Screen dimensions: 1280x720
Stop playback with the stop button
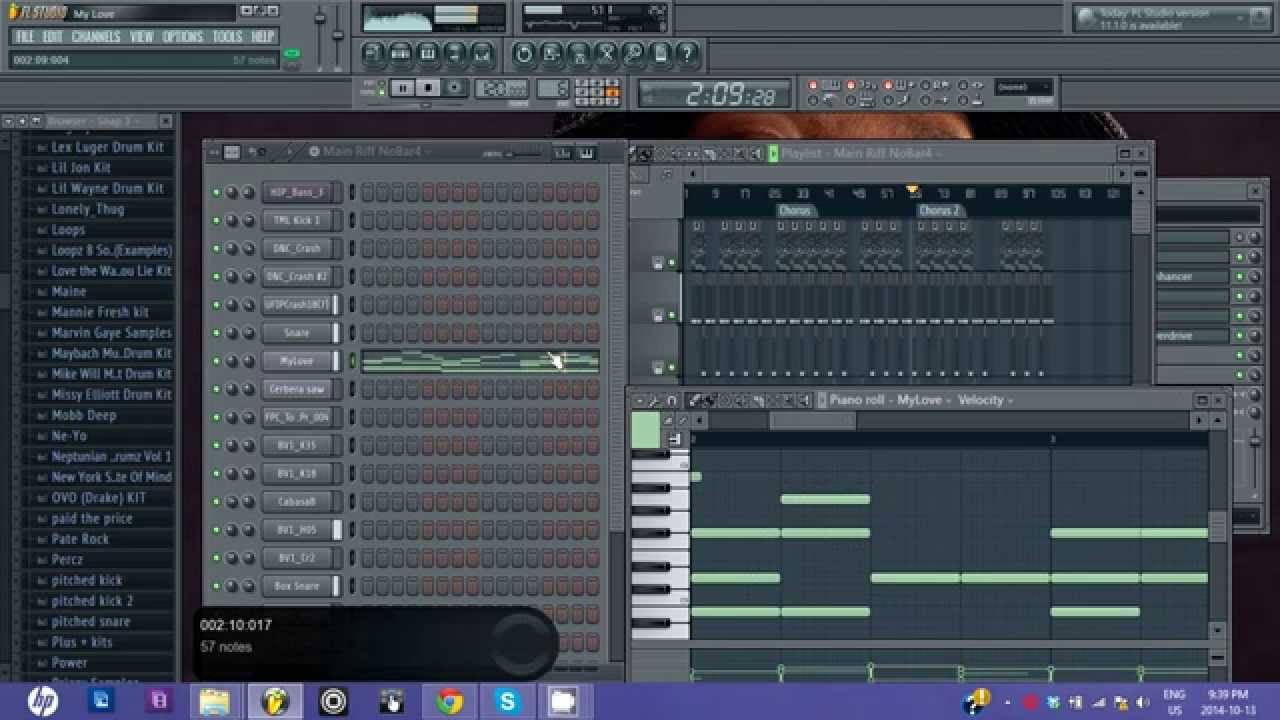[428, 88]
